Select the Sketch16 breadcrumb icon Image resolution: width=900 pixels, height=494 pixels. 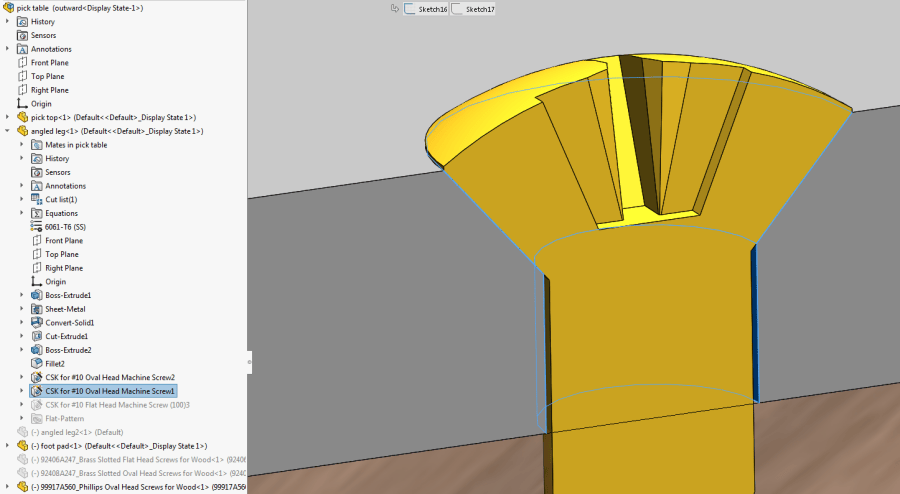tap(410, 9)
